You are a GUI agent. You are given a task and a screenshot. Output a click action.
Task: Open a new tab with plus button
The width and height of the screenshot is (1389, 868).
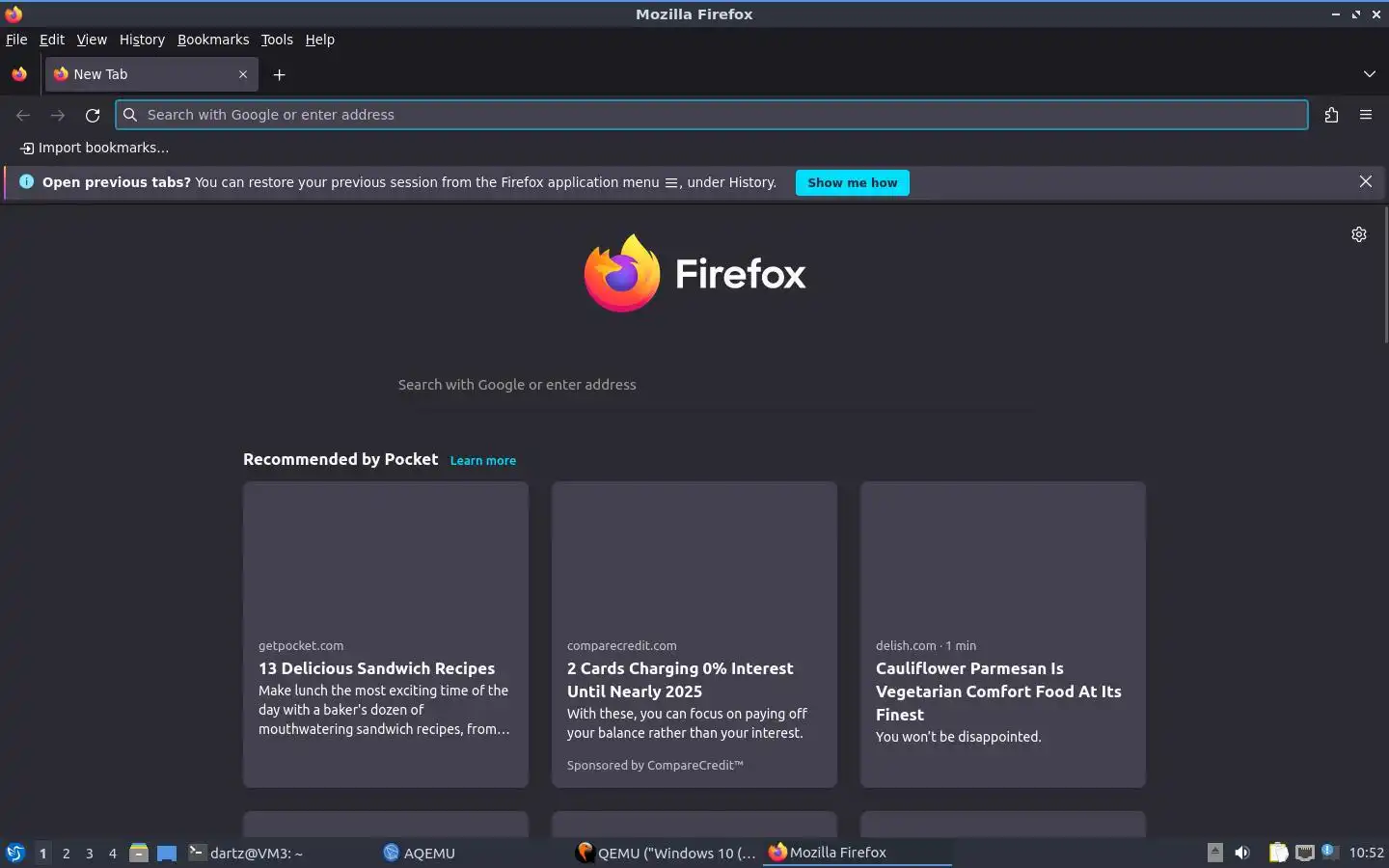click(x=279, y=74)
